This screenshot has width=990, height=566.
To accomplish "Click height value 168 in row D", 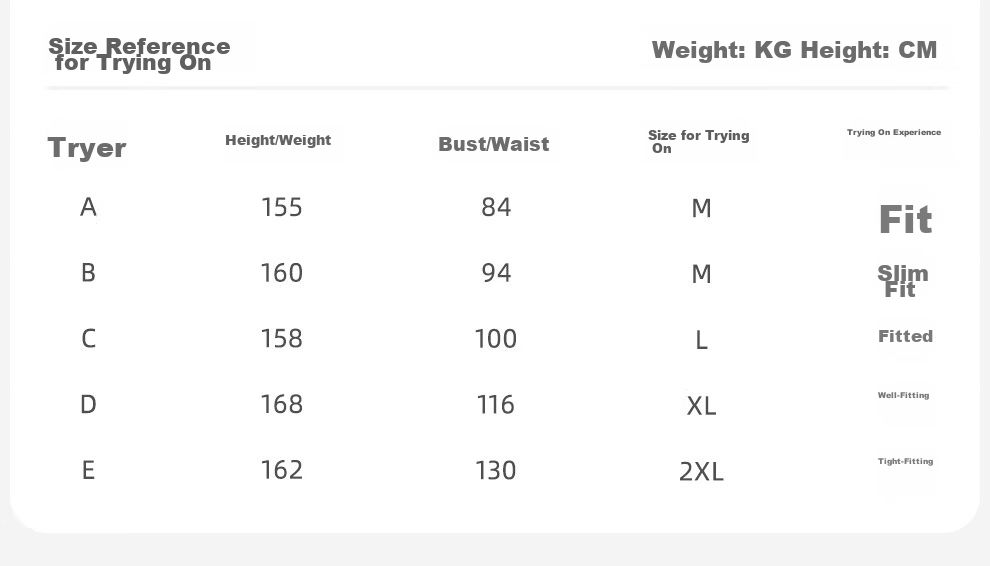I will click(x=282, y=404).
